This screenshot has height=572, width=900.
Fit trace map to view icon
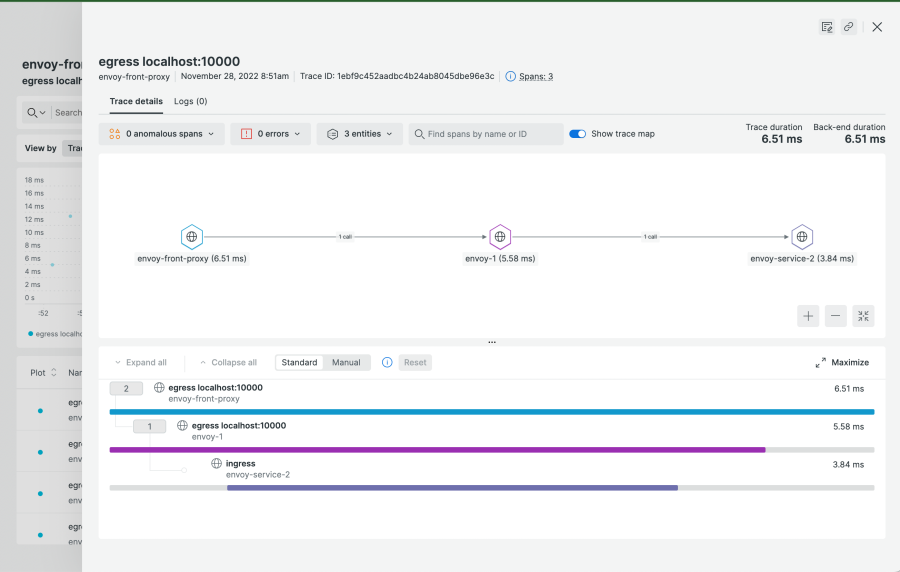[863, 316]
